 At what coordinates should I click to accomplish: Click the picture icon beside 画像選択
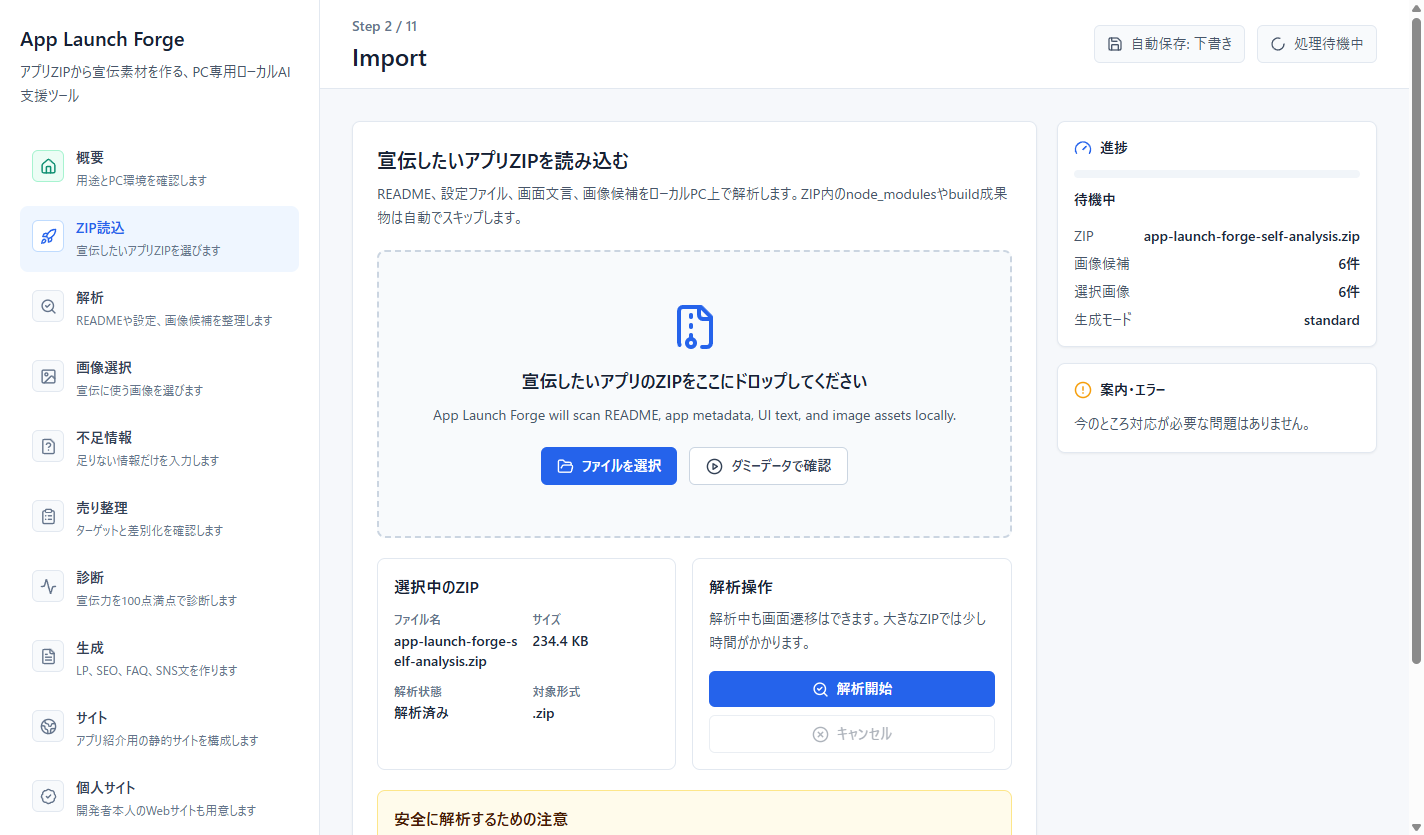[48, 376]
